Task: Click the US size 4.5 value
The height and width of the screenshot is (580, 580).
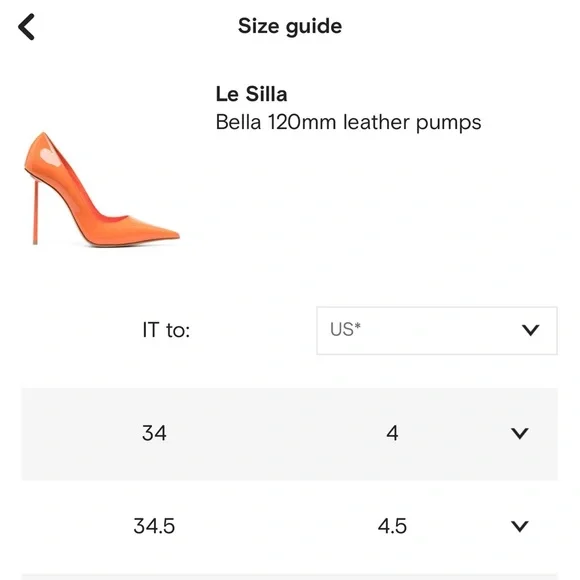Action: click(x=392, y=526)
